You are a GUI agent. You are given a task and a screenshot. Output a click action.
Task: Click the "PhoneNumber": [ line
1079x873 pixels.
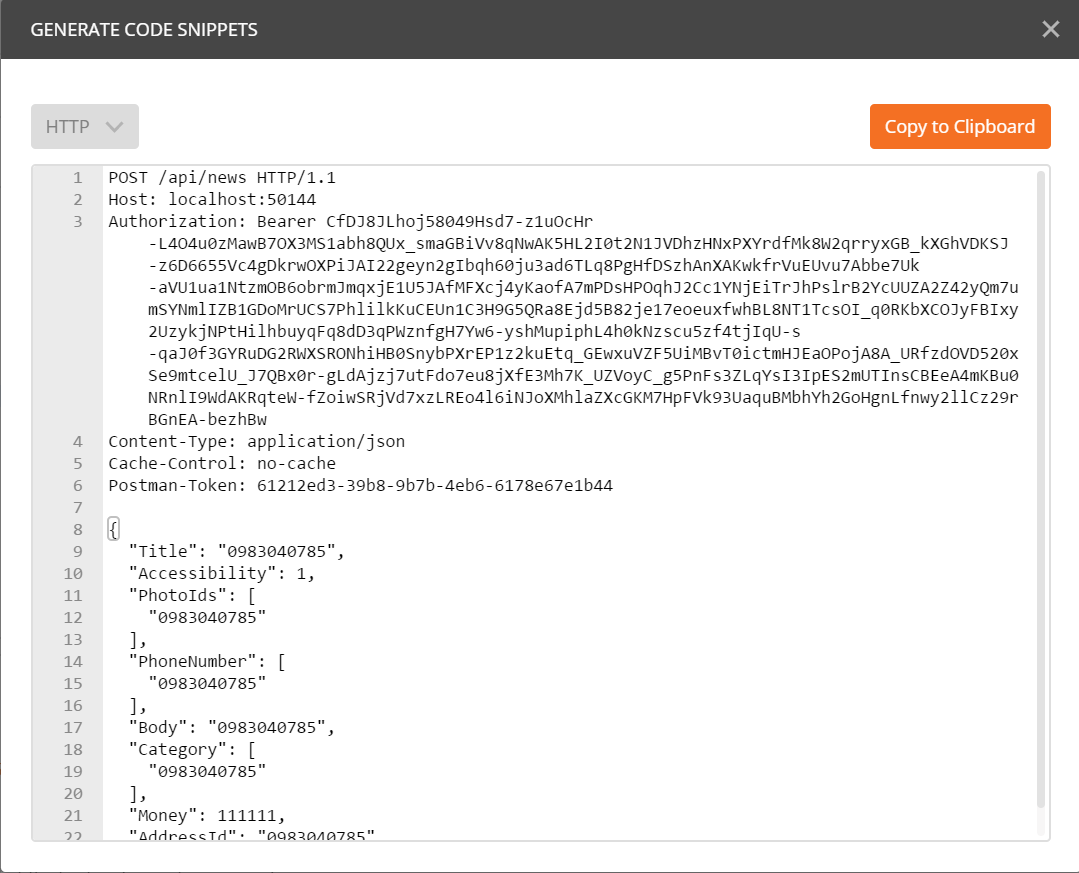coord(206,662)
